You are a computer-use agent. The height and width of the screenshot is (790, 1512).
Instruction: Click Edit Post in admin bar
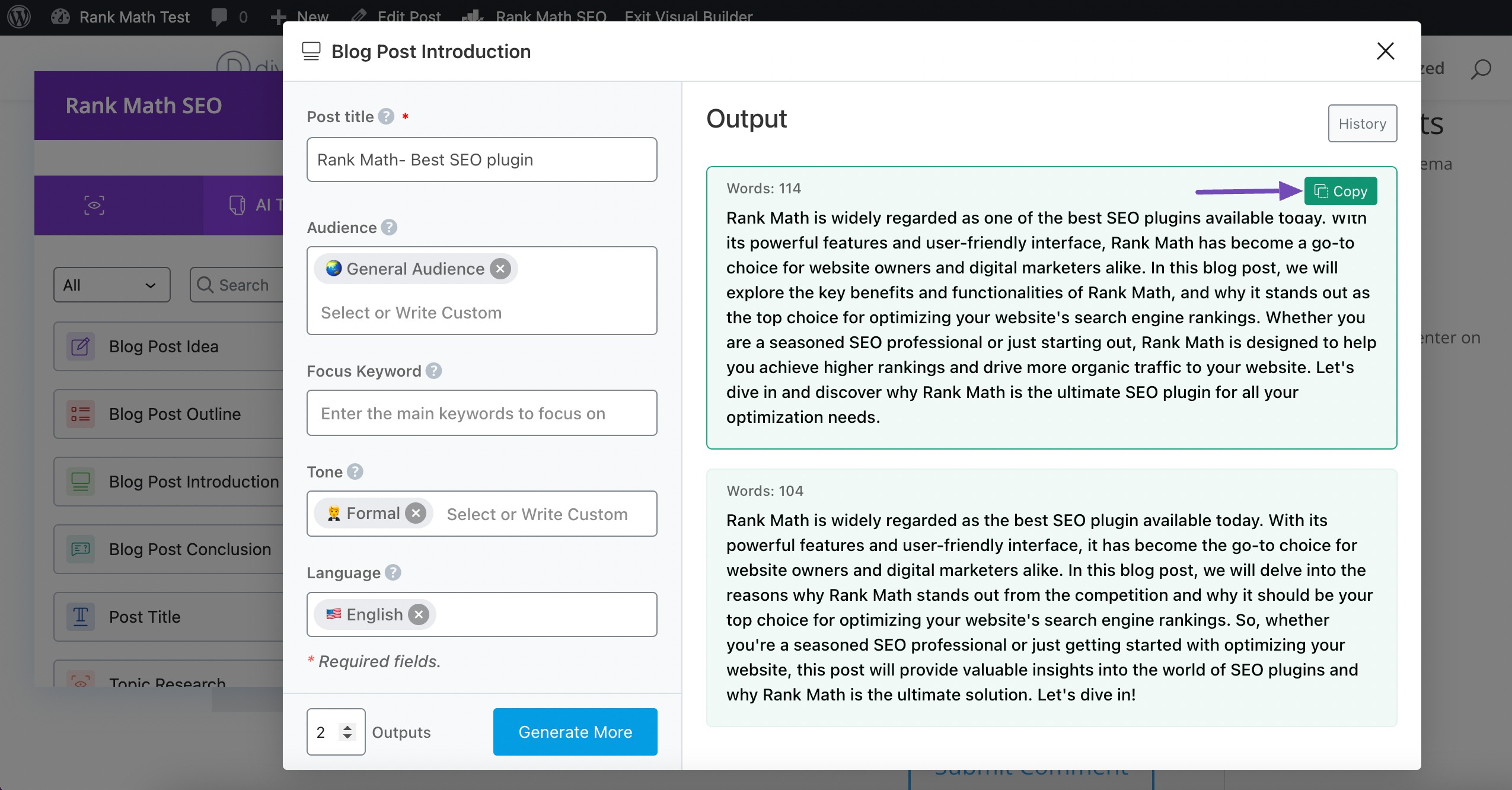396,17
